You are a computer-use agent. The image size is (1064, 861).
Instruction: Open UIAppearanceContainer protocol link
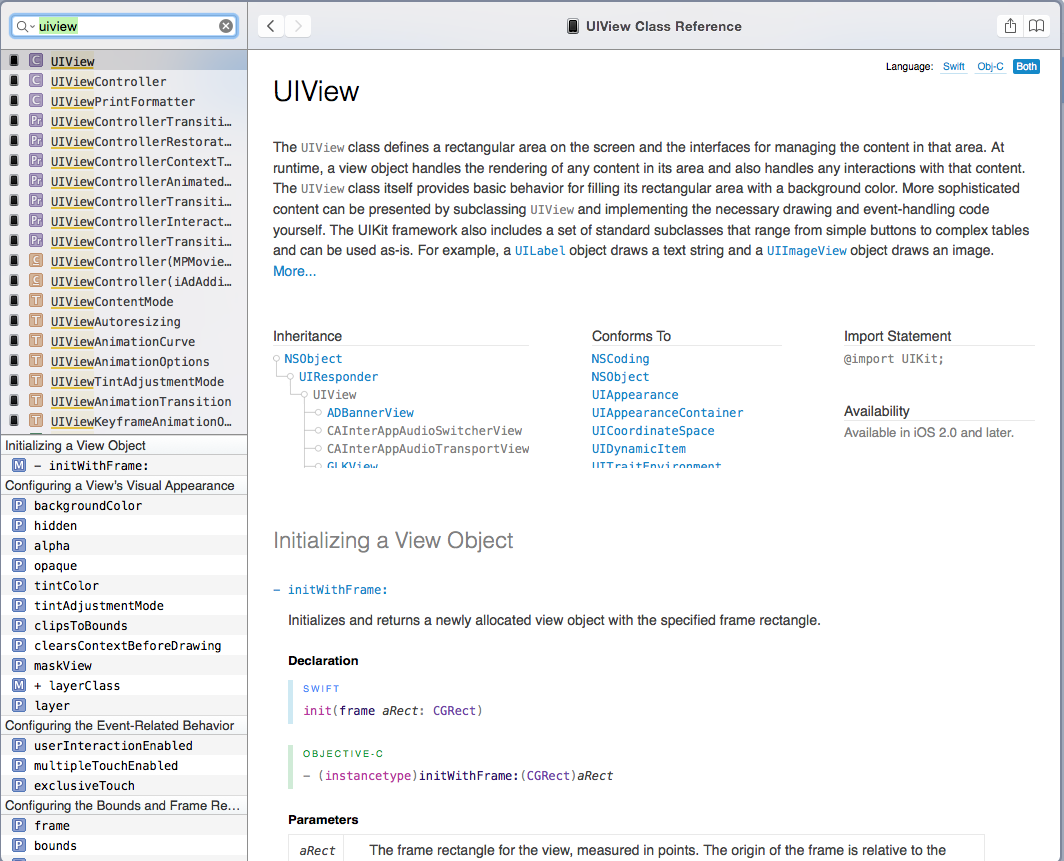coord(668,413)
